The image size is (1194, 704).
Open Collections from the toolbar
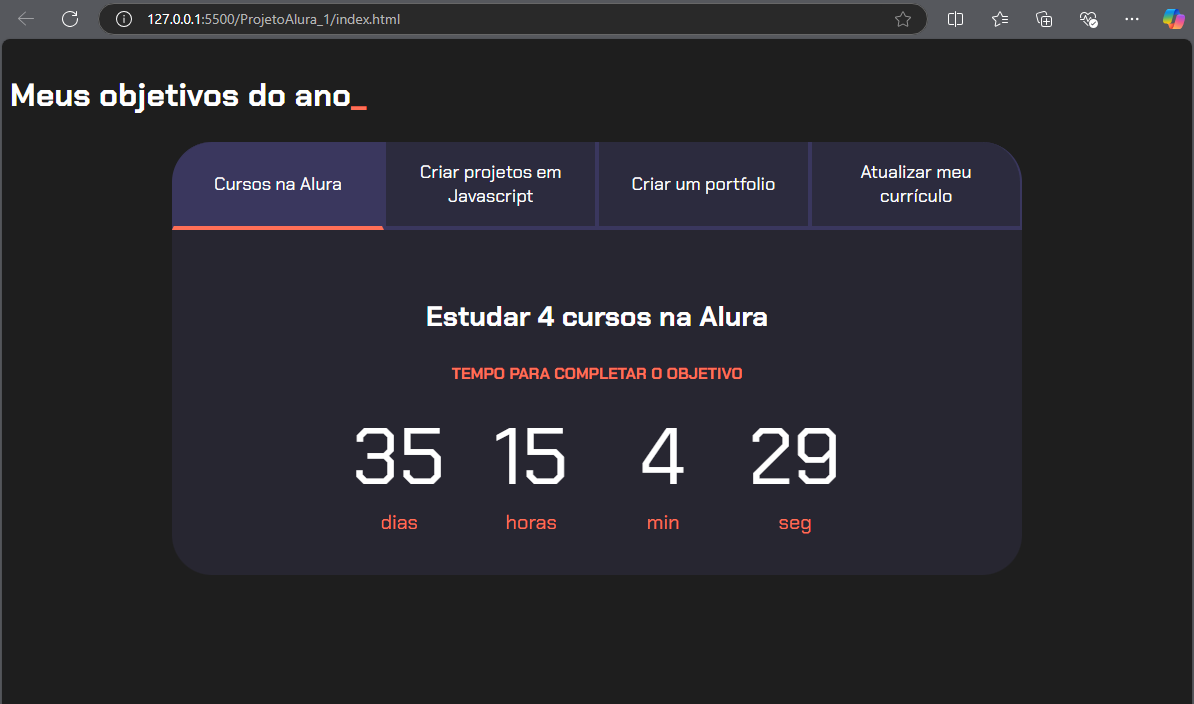click(x=1043, y=18)
